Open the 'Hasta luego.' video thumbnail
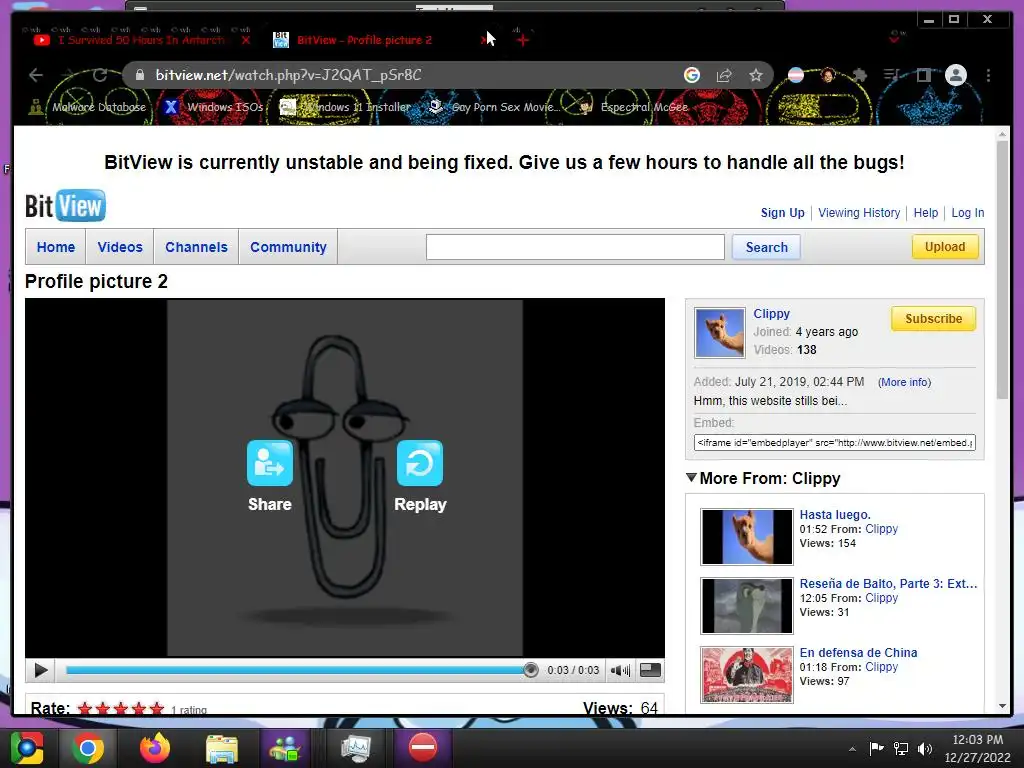 [746, 537]
